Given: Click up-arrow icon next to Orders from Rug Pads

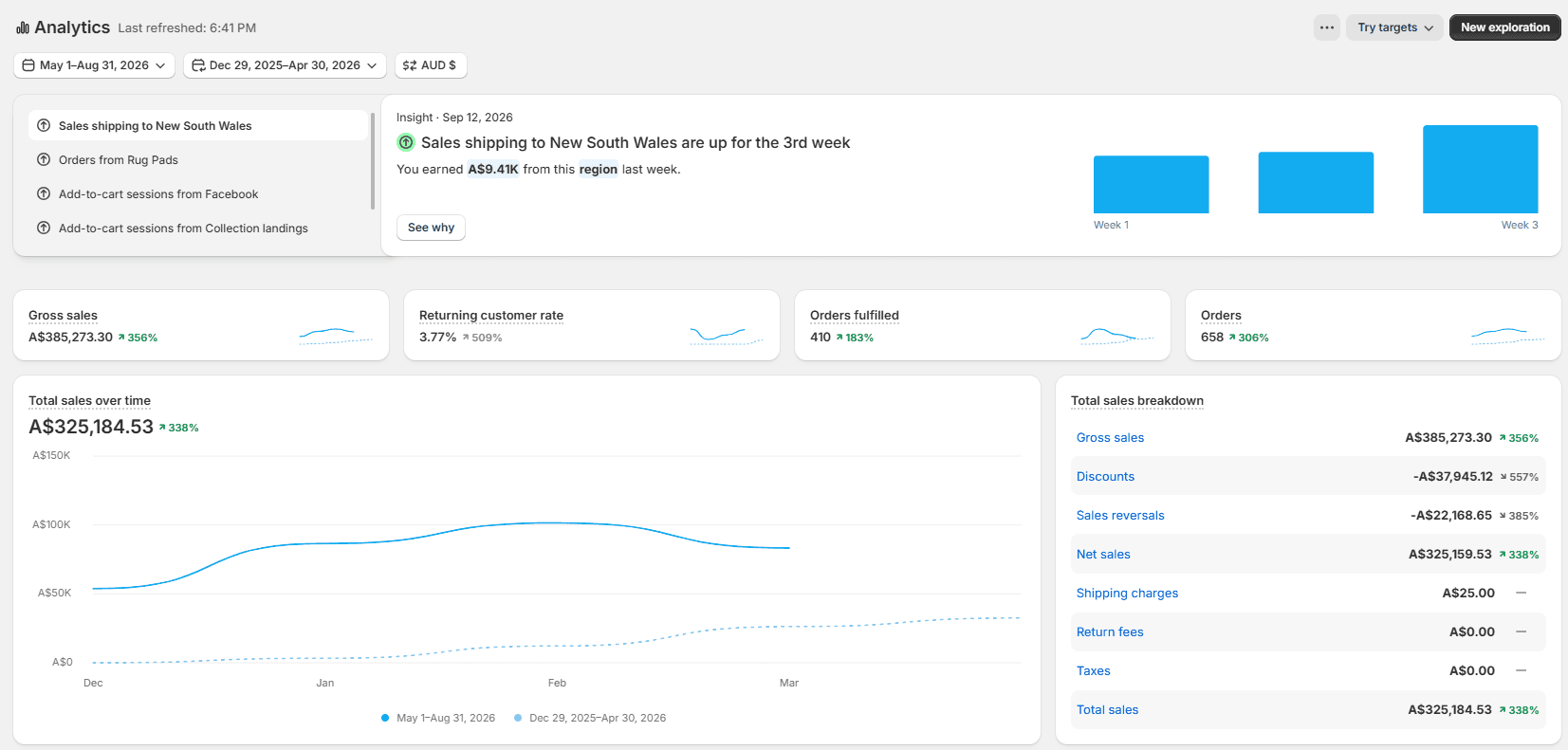Looking at the screenshot, I should 44,159.
